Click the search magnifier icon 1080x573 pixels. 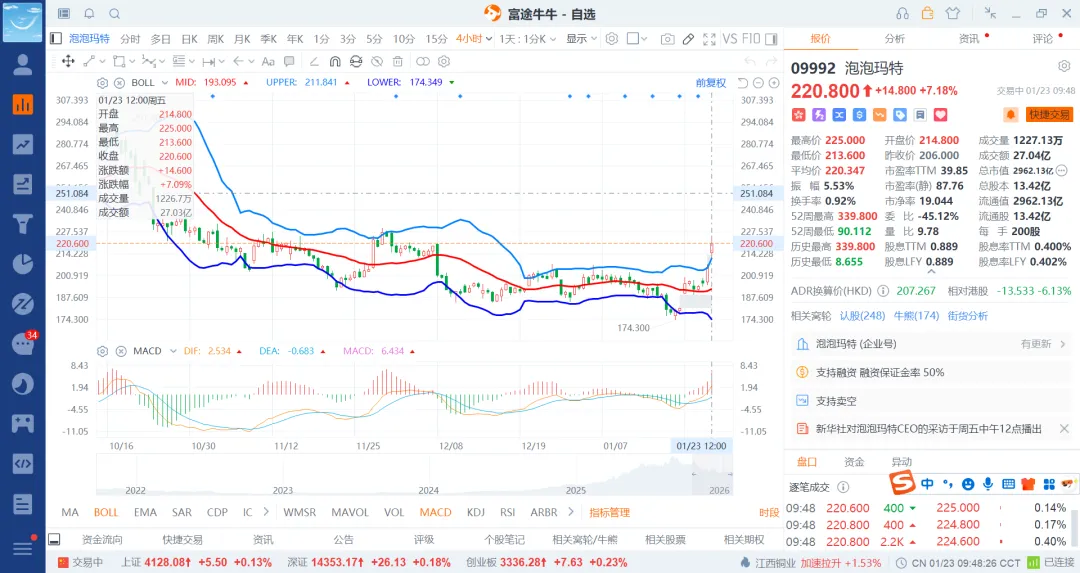tap(114, 13)
